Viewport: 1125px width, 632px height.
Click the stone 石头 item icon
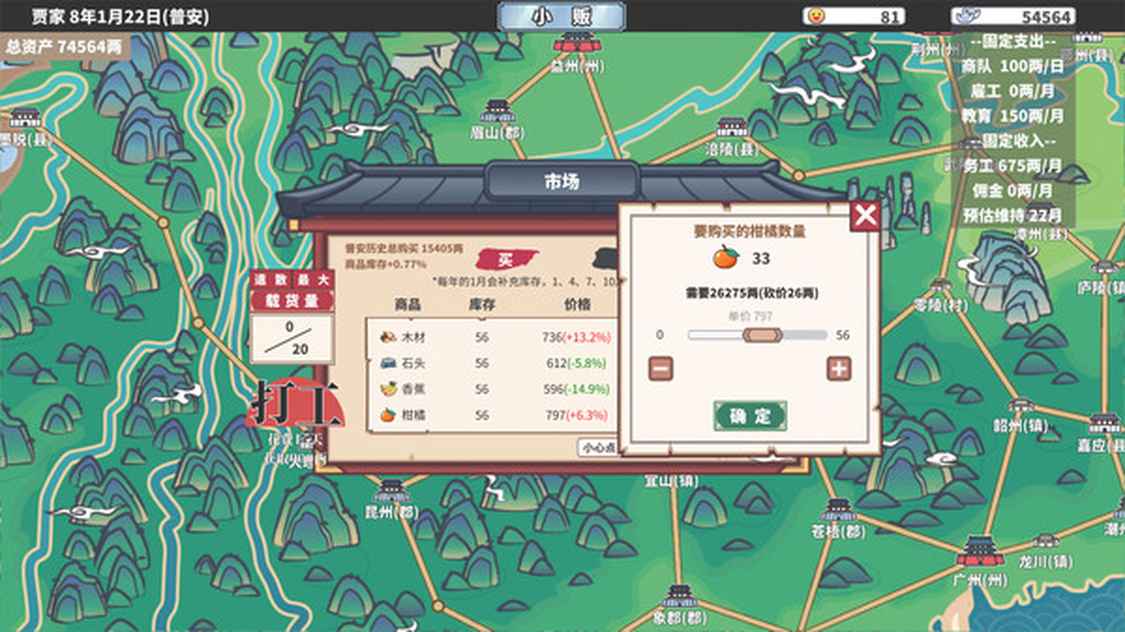click(x=388, y=363)
